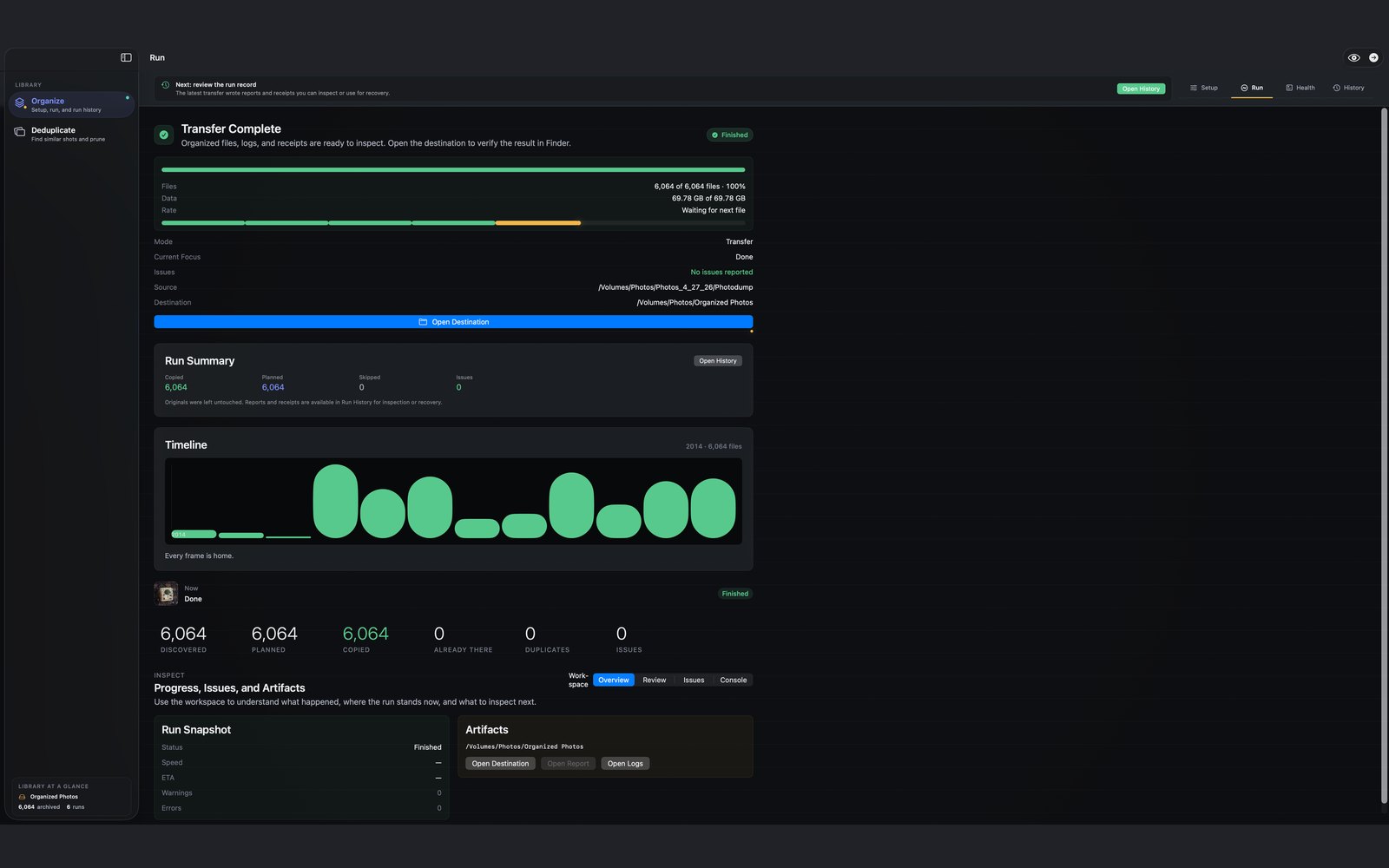Click the Copied 6,064 value in Run Summary
Screen dimensions: 1389x868
point(176,387)
